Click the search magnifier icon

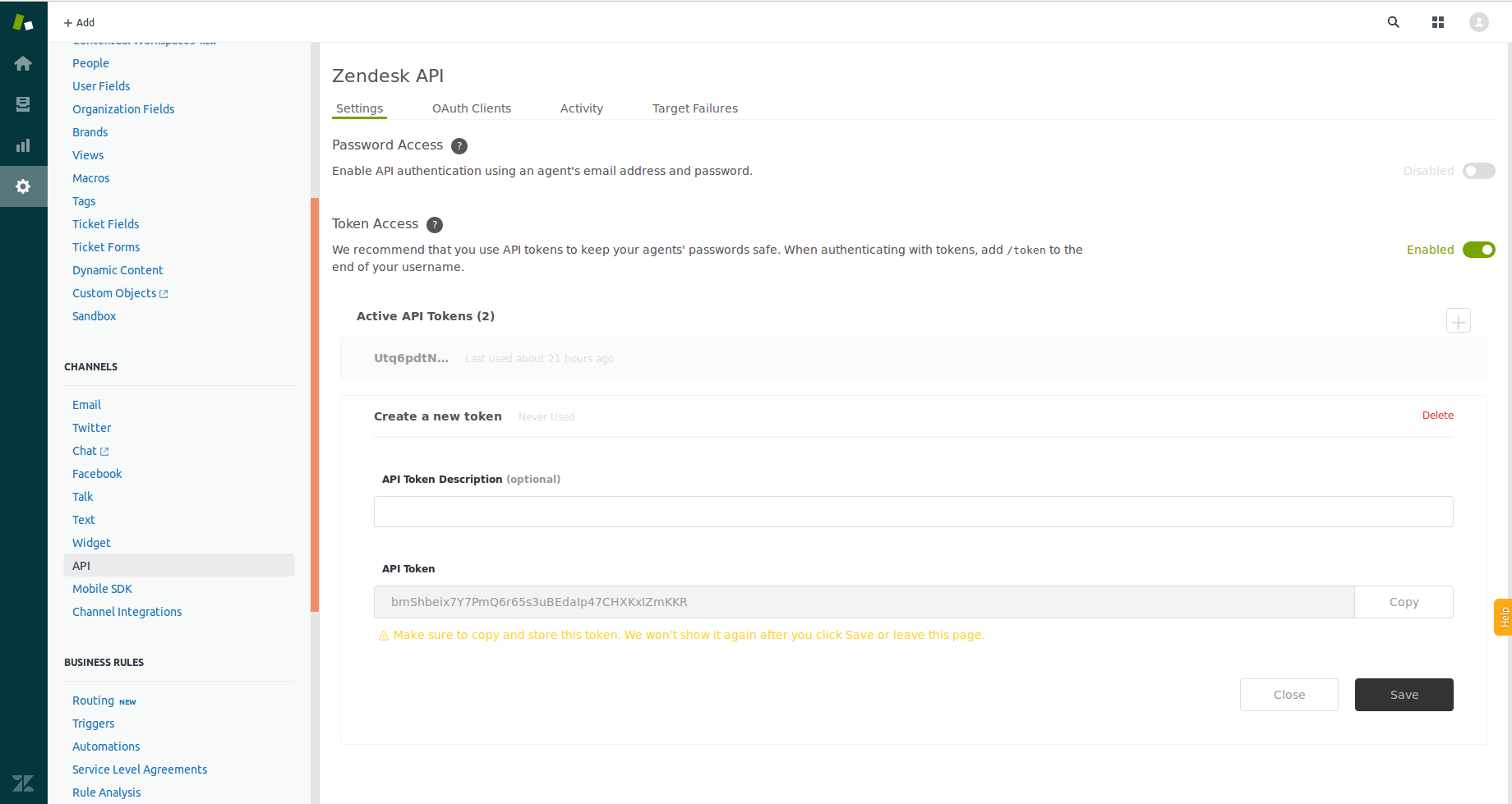pyautogui.click(x=1394, y=22)
